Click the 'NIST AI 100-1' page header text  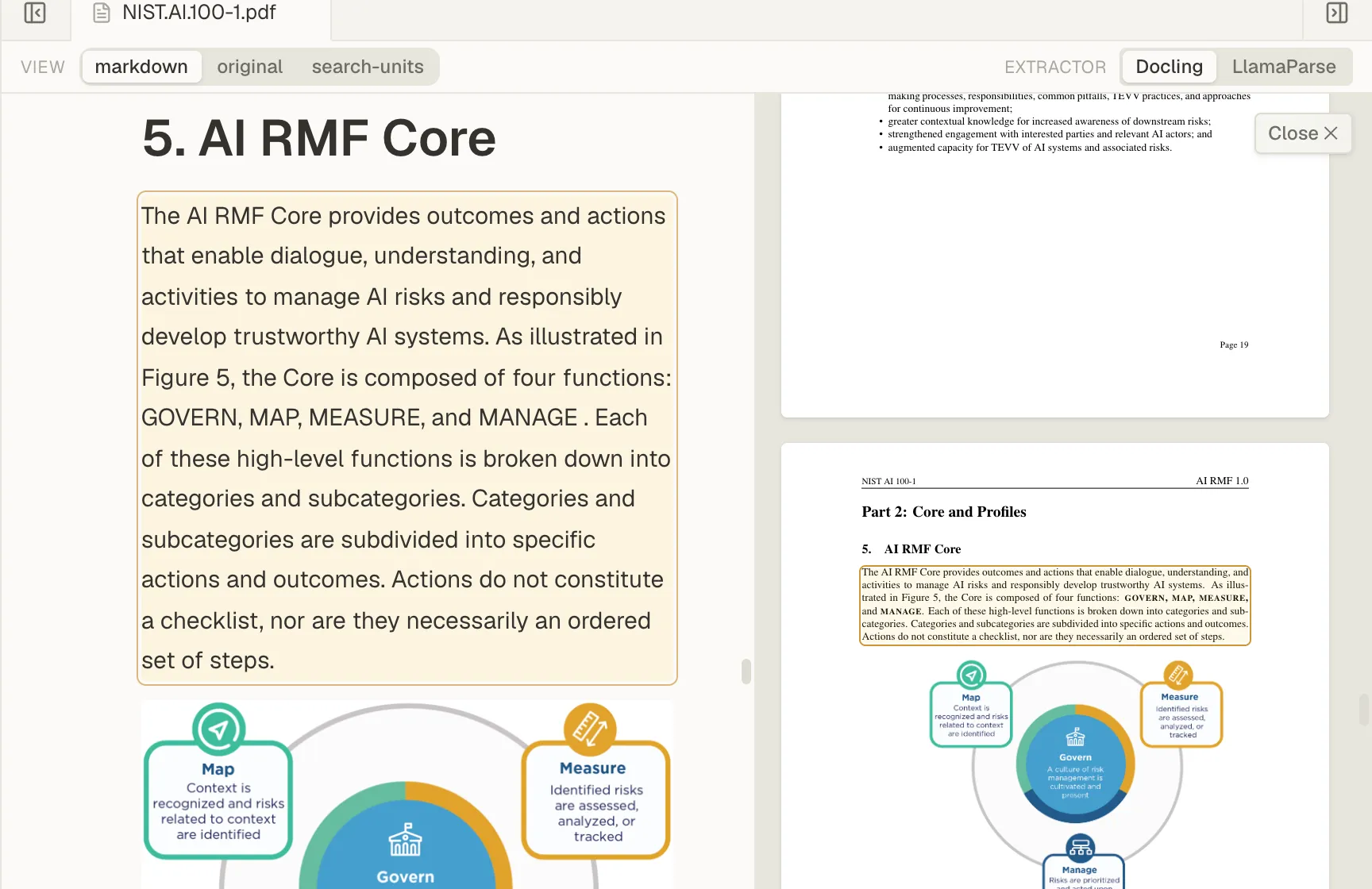[888, 481]
